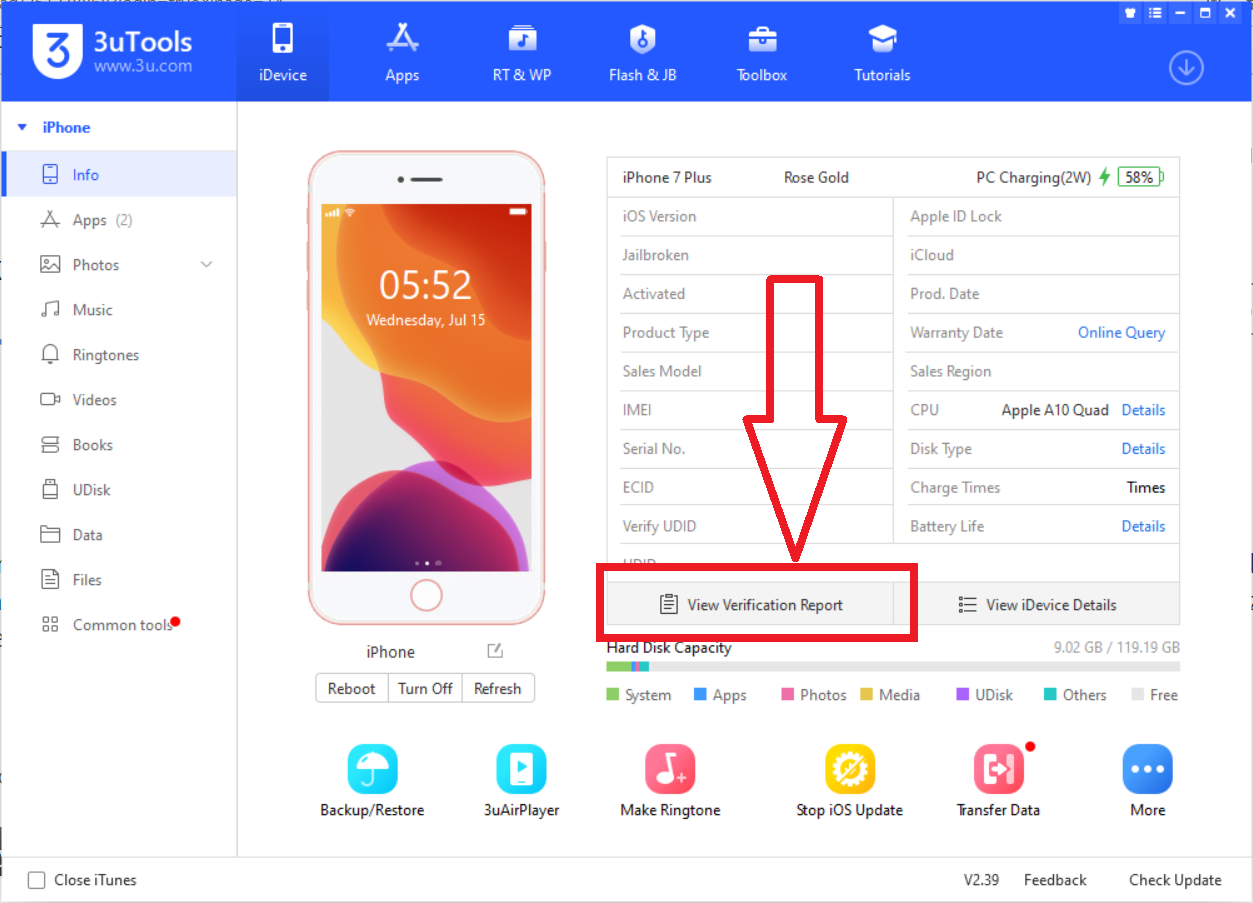This screenshot has height=903, width=1253.
Task: Click the Photos pink legend swatch
Action: click(x=788, y=694)
